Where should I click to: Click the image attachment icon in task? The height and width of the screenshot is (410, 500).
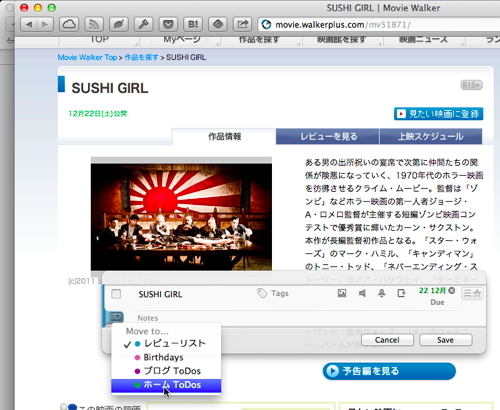(x=342, y=293)
